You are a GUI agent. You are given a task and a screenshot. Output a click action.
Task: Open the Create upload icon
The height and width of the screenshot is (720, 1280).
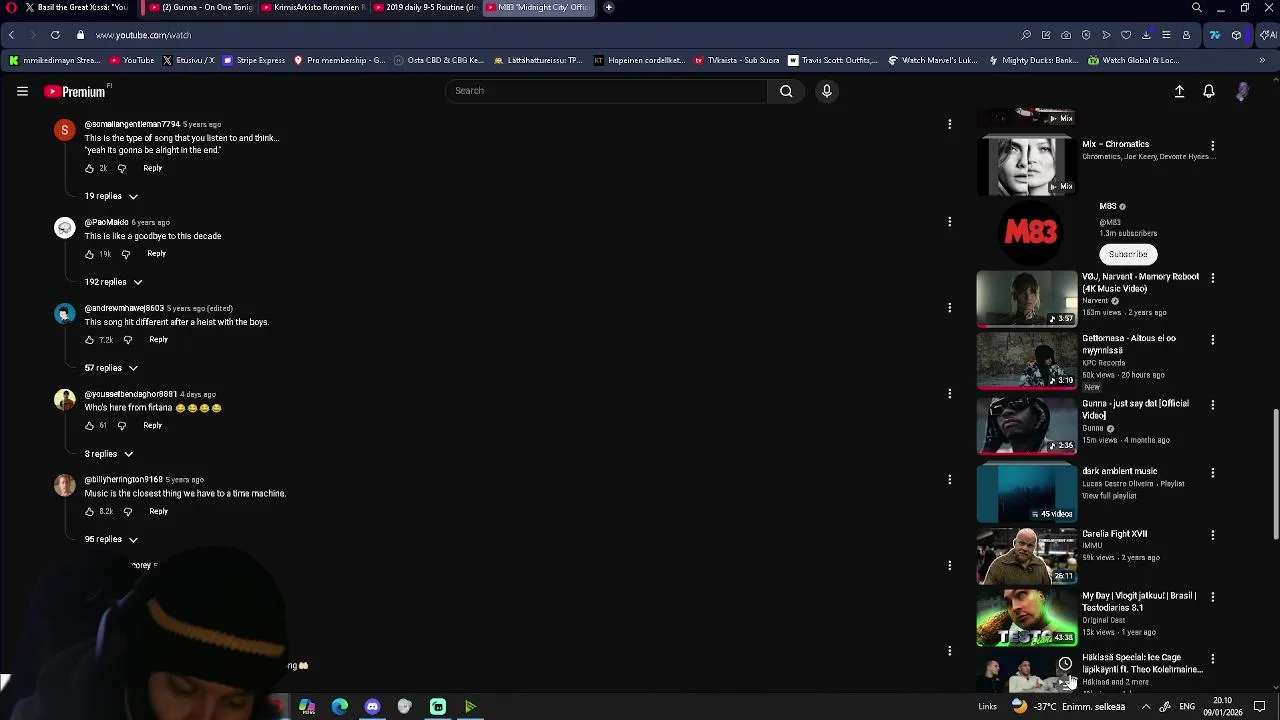[1179, 91]
